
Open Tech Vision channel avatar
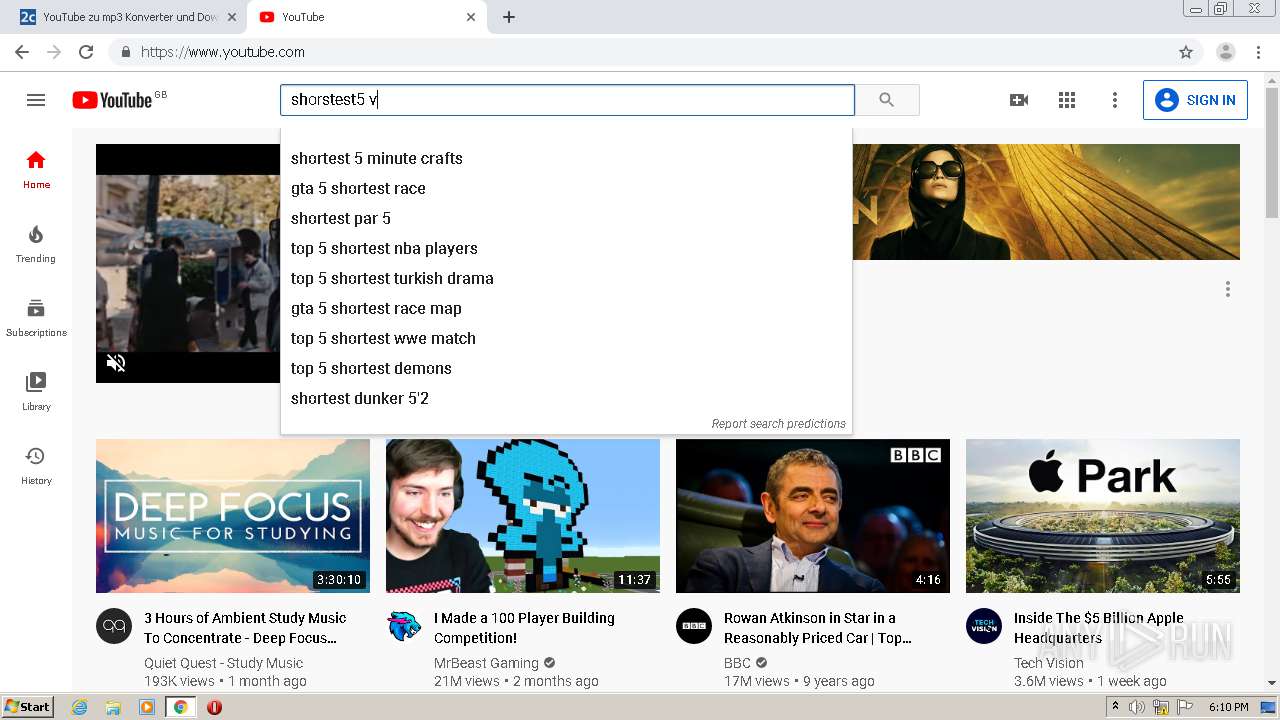pyautogui.click(x=984, y=626)
